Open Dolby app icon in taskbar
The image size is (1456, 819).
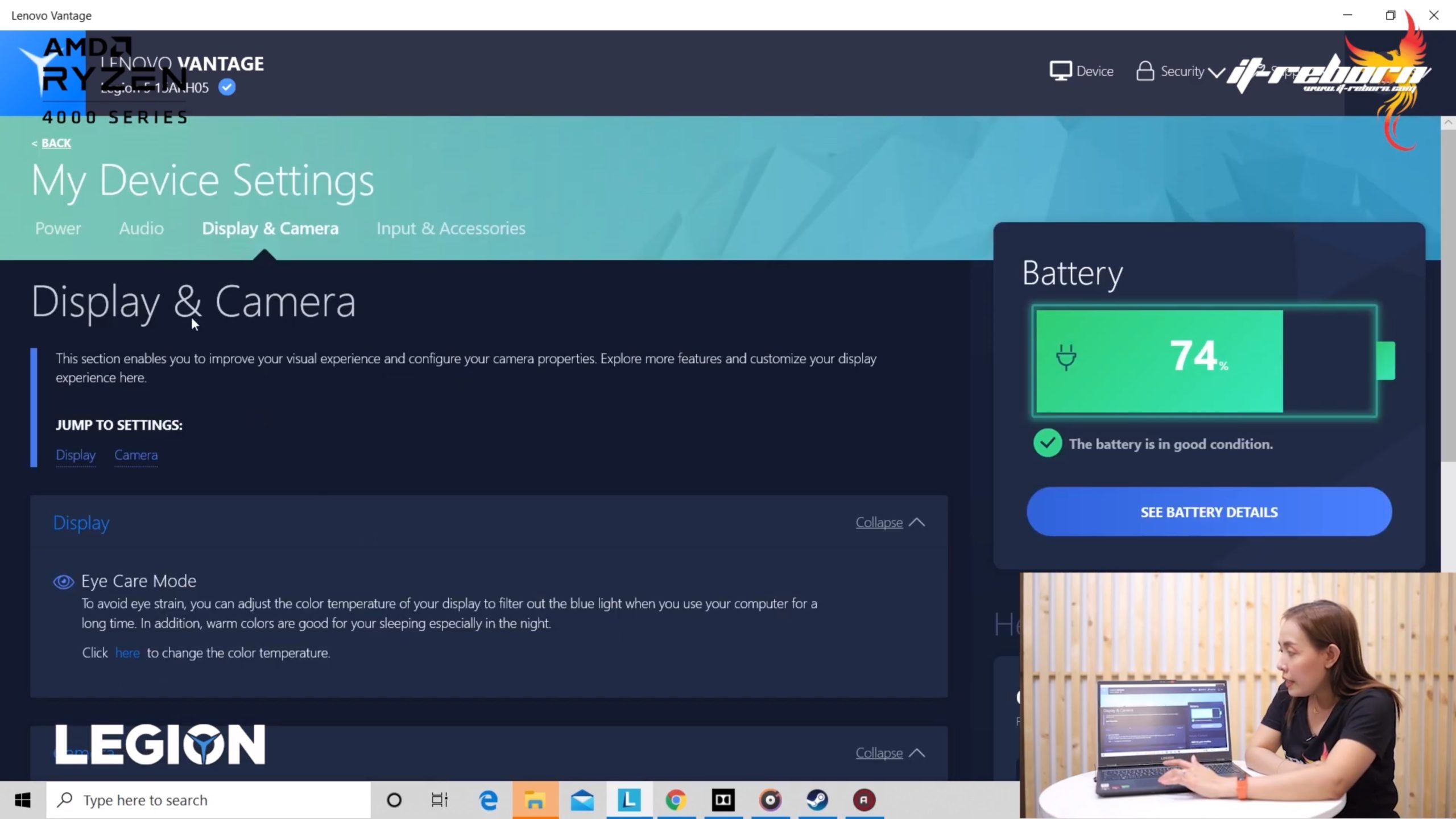(723, 800)
